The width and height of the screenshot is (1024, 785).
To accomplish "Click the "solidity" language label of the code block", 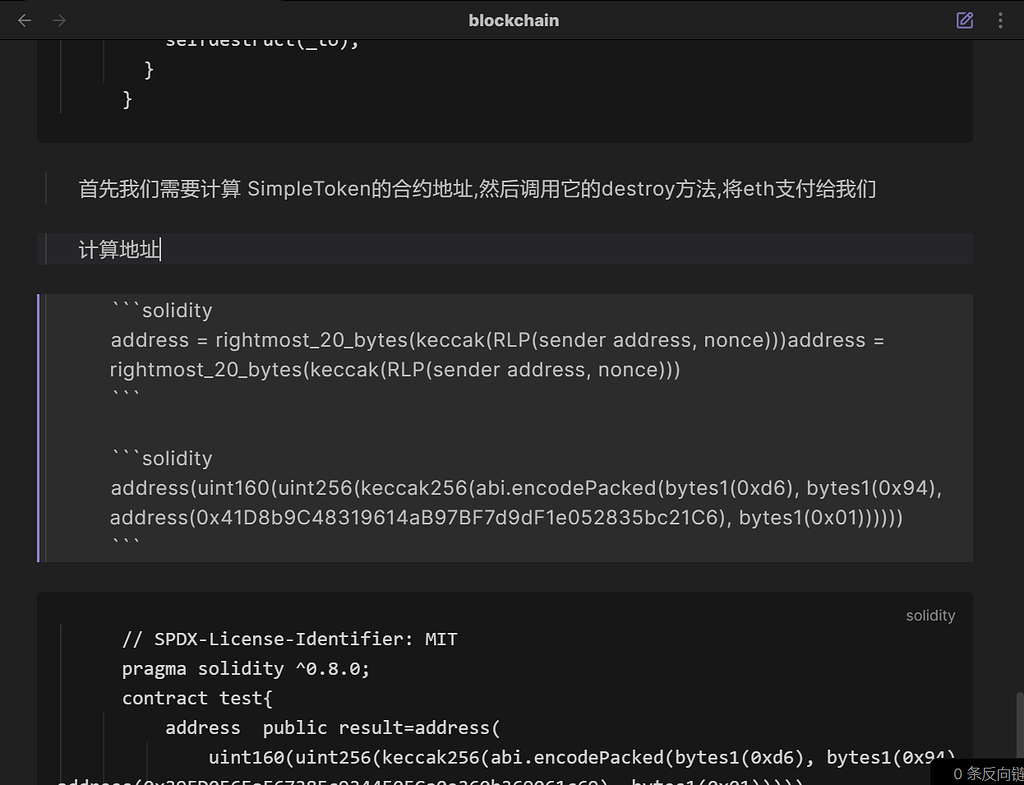I will point(930,615).
